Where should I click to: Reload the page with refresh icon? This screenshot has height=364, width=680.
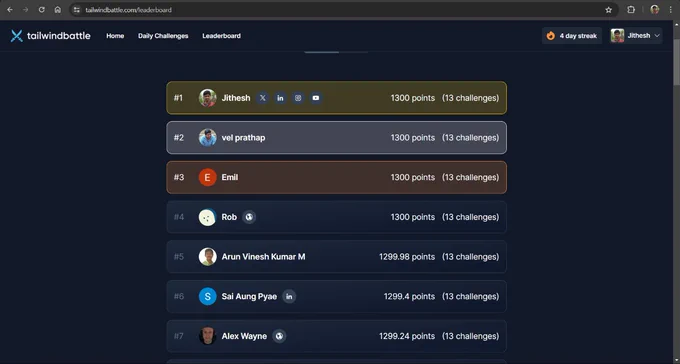[42, 10]
